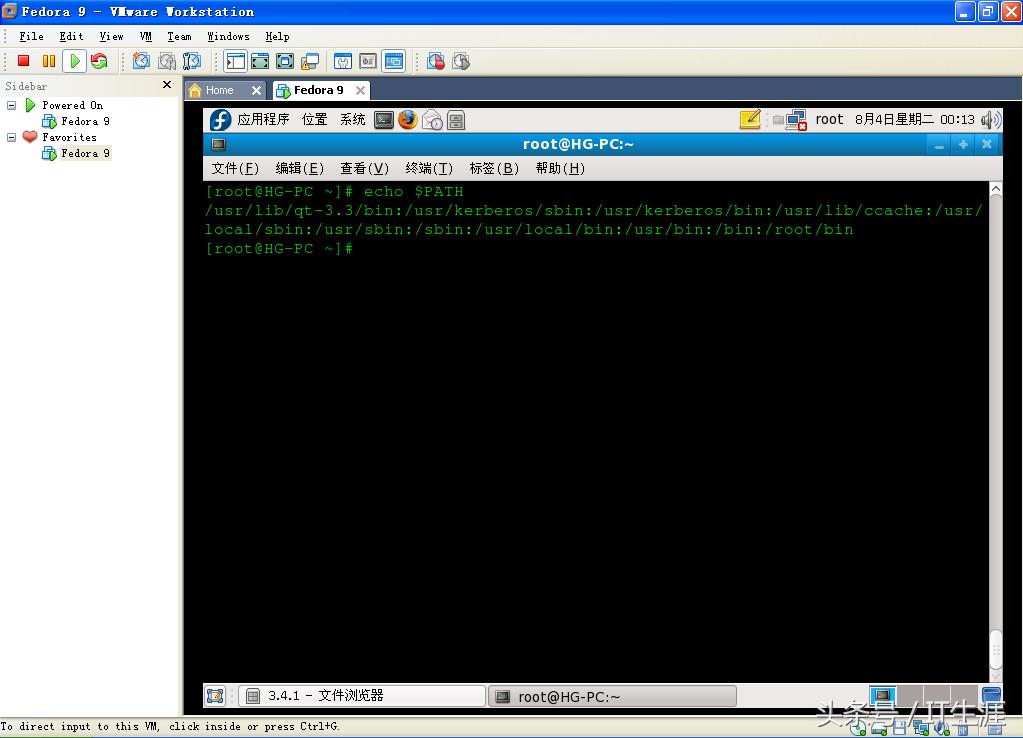Viewport: 1023px width, 738px height.
Task: Click the show desktop button in Fedora taskbar
Action: 215,694
